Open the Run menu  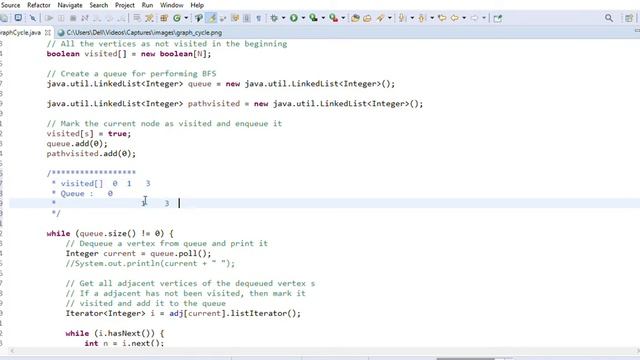(x=147, y=5)
